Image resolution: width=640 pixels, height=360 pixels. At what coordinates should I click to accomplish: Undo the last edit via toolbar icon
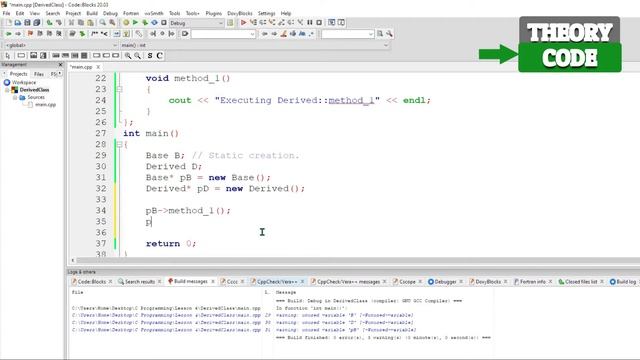[x=49, y=23]
